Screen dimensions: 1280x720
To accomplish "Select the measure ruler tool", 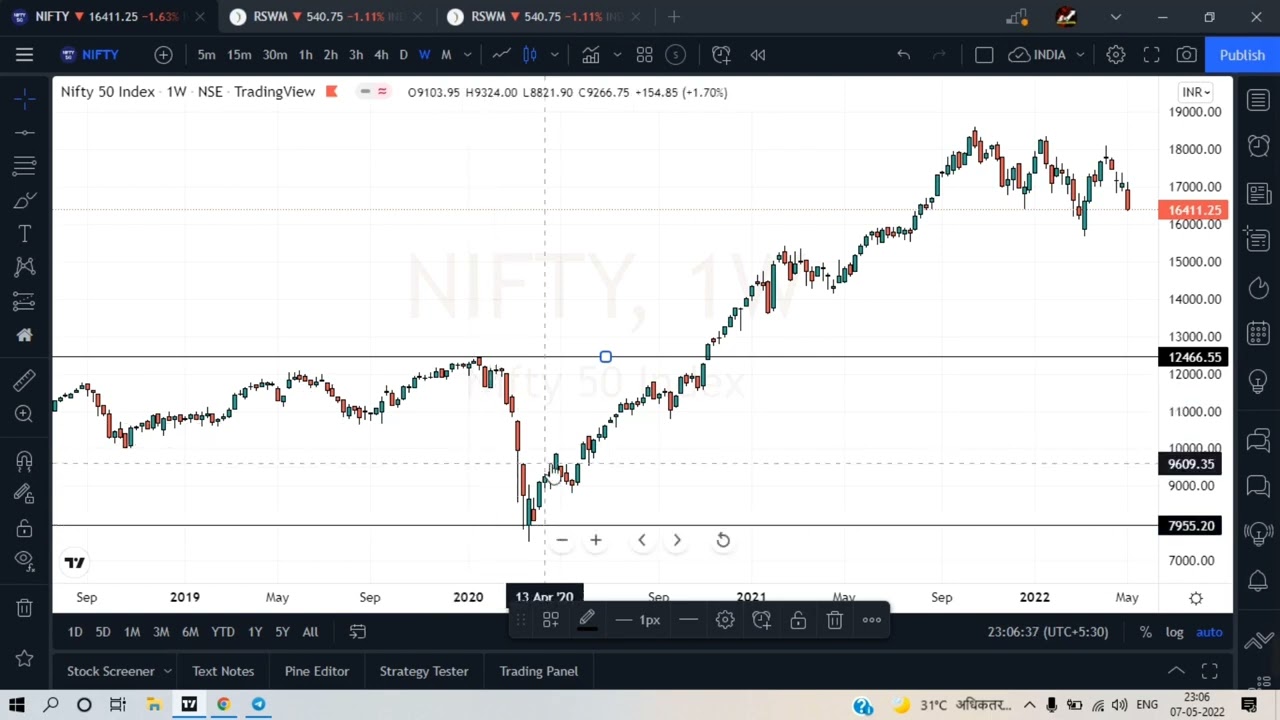I will 25,380.
